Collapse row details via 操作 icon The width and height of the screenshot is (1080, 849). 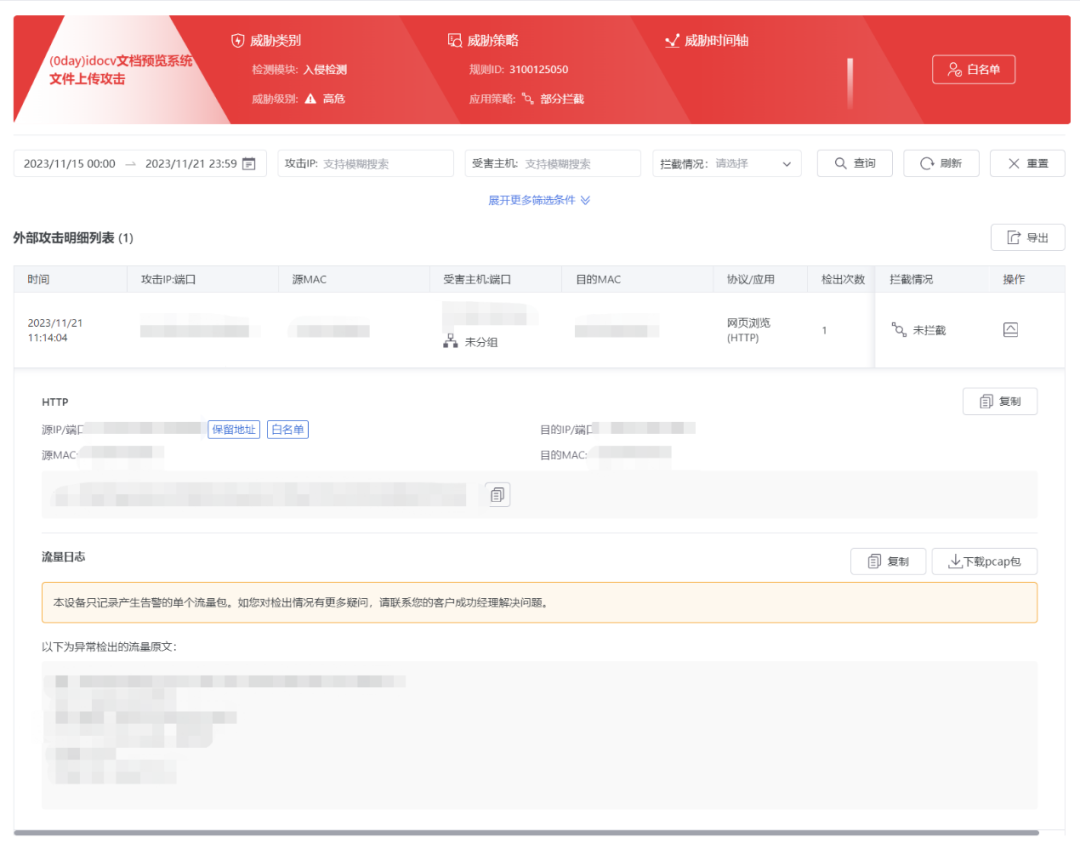coord(1010,330)
